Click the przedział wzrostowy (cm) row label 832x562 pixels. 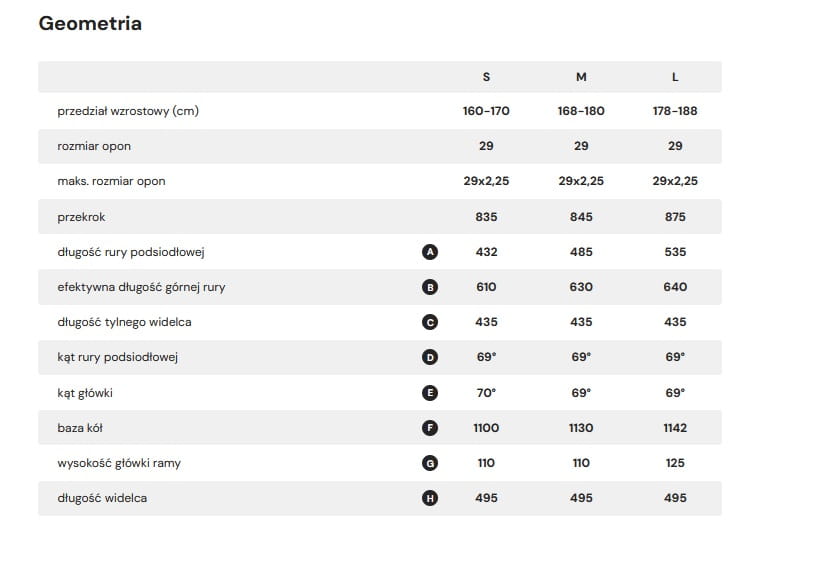(128, 111)
